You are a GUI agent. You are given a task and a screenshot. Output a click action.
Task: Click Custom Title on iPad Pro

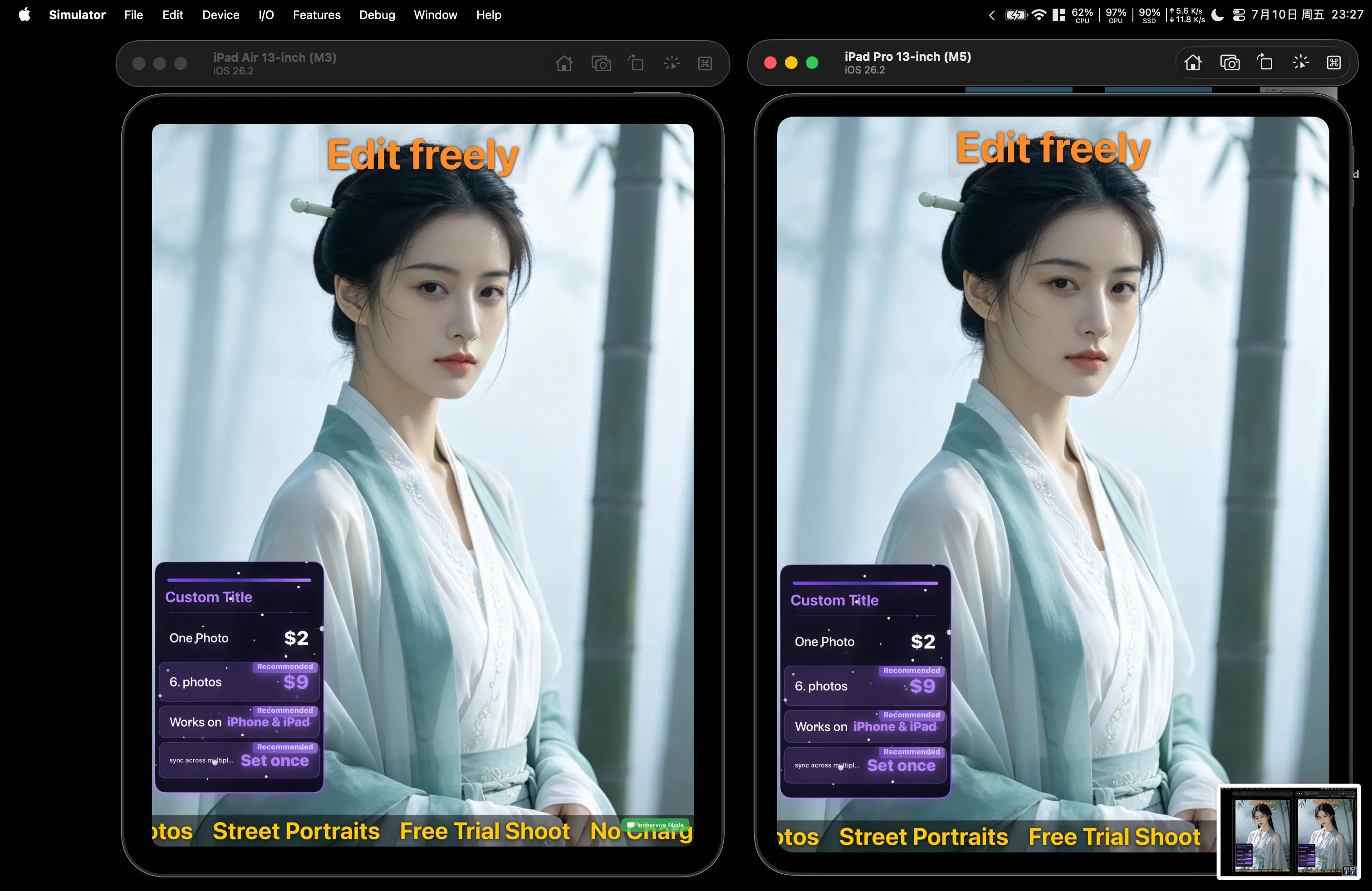[834, 601]
